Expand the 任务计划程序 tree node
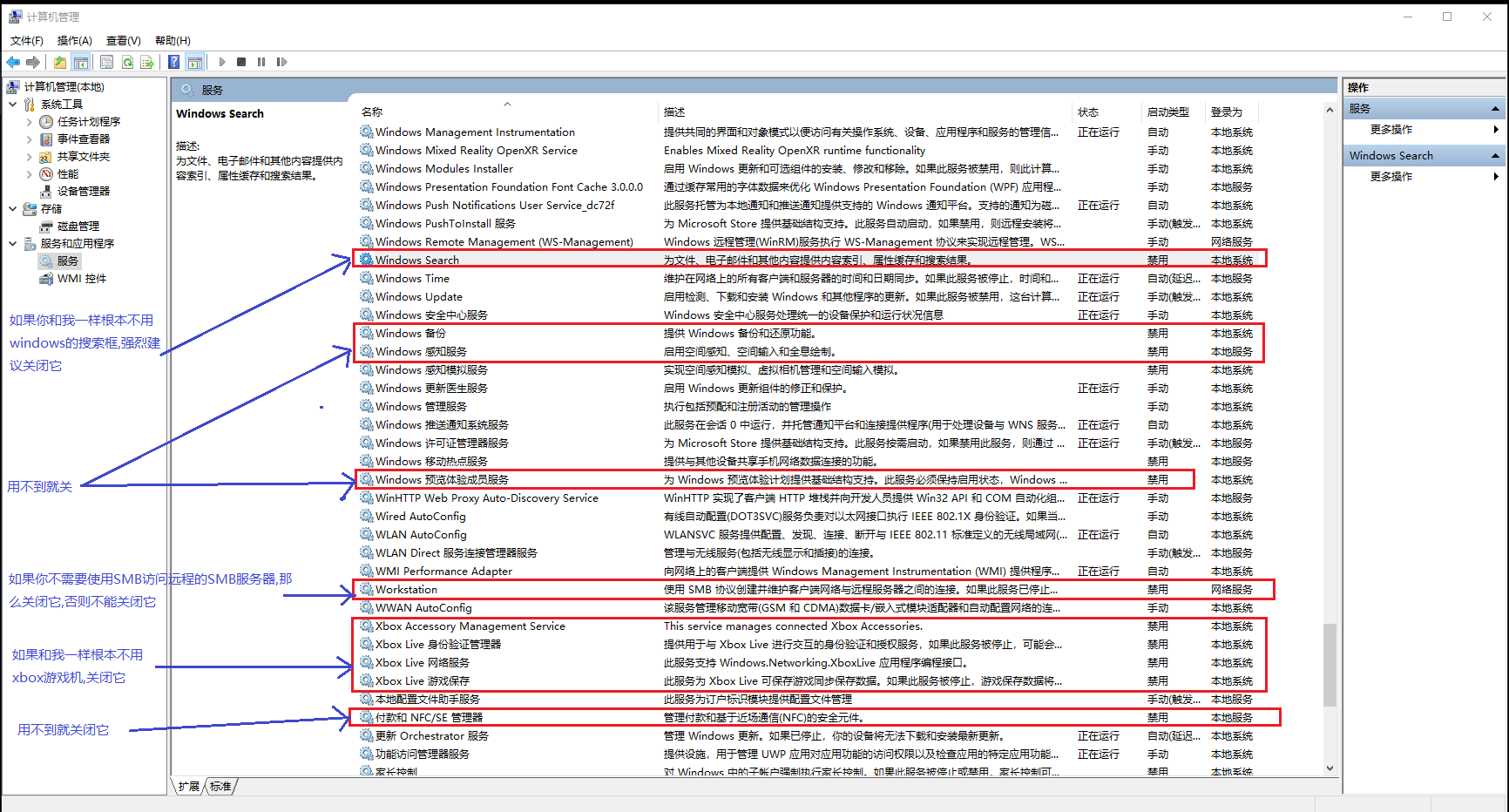 pyautogui.click(x=30, y=122)
